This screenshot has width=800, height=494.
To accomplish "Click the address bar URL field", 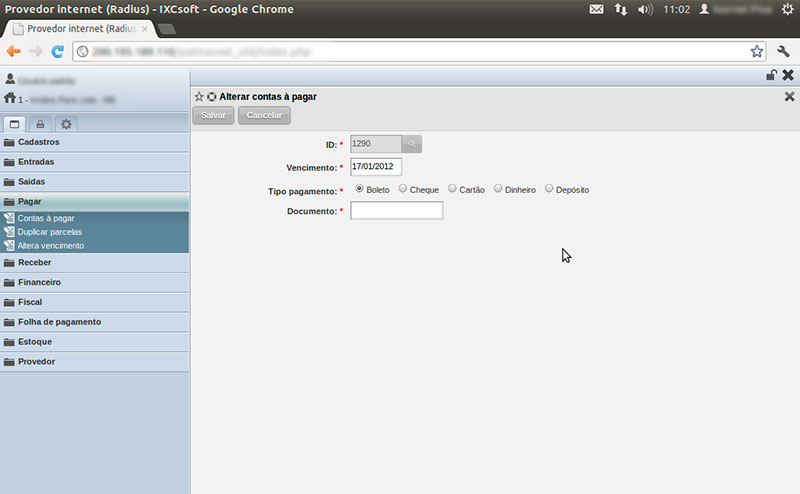I will [418, 52].
